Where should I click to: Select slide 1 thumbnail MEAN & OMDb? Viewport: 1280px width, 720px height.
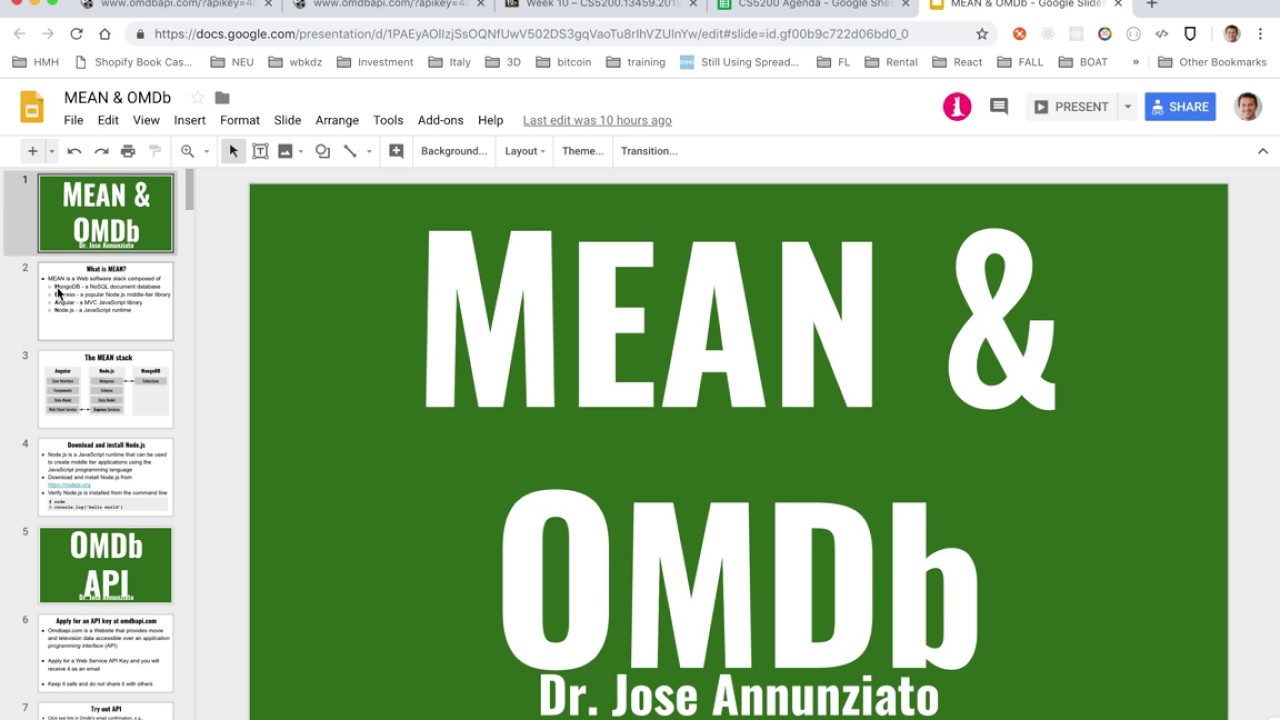click(x=106, y=213)
